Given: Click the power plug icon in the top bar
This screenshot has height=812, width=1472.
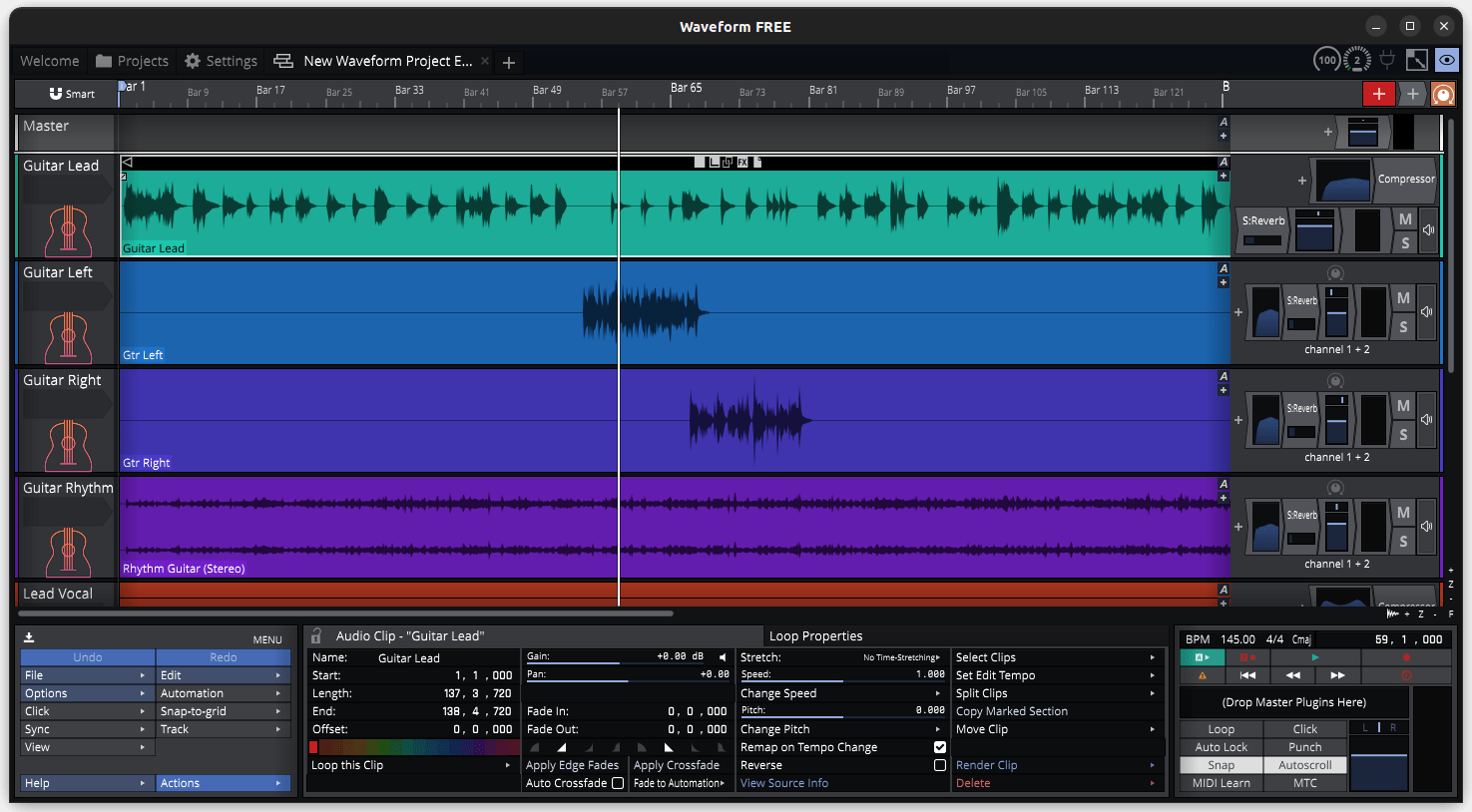Looking at the screenshot, I should (x=1387, y=60).
